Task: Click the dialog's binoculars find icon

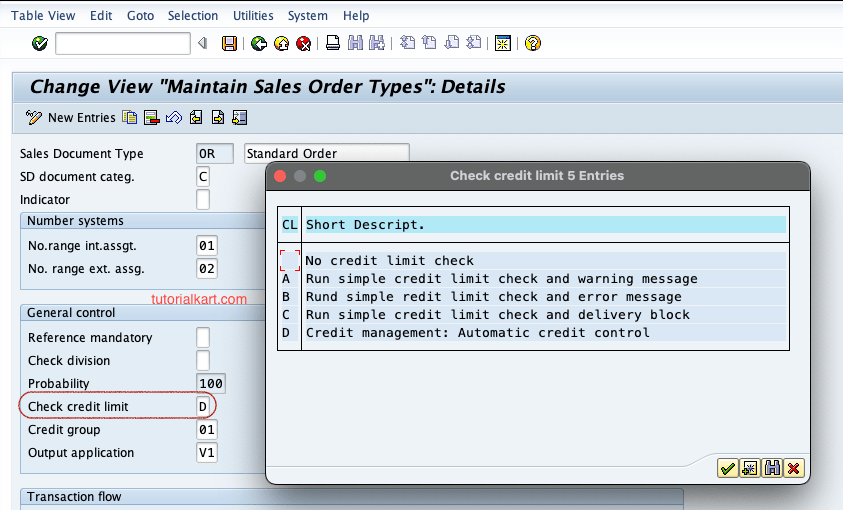Action: [x=772, y=469]
